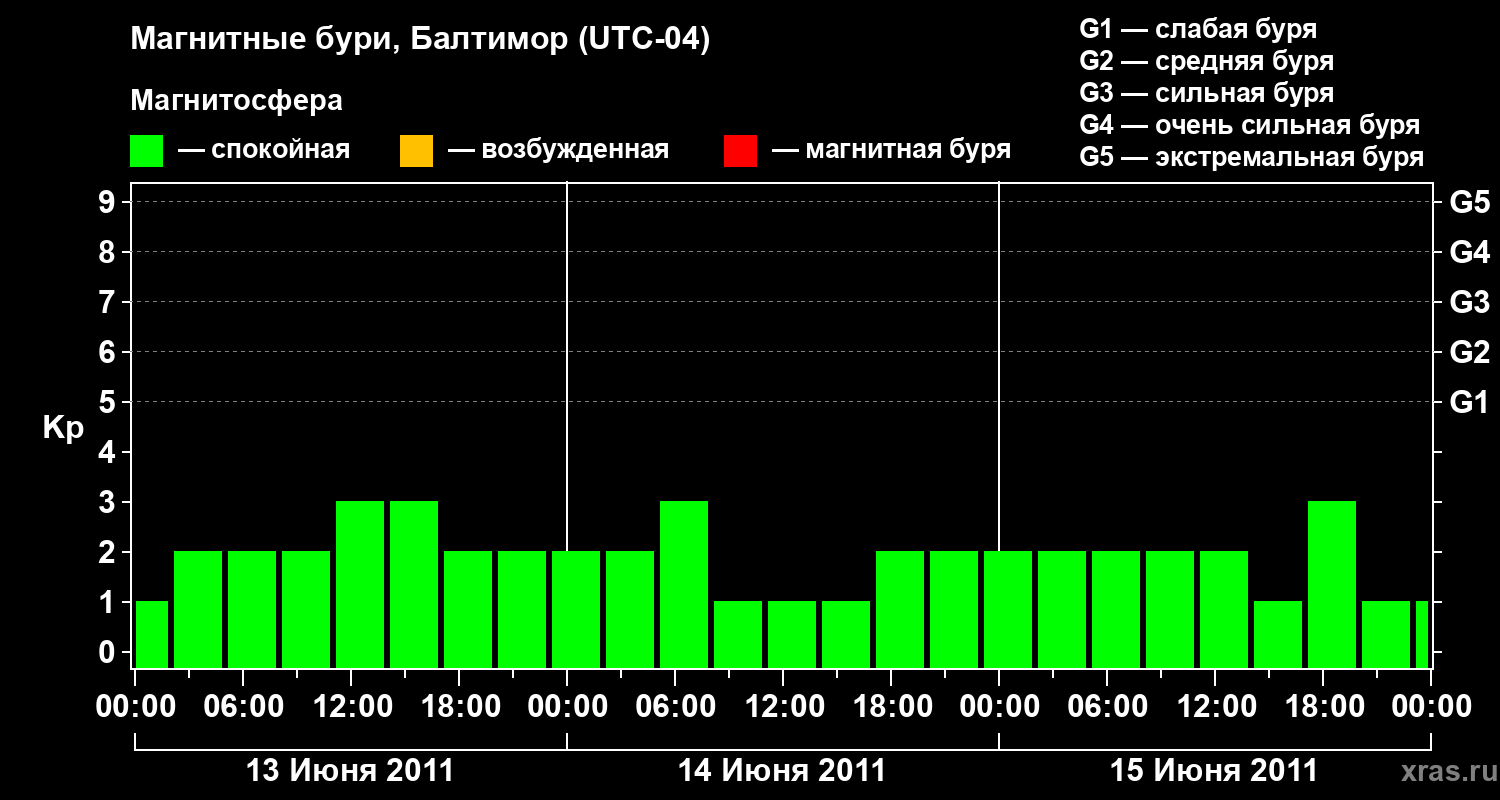
Task: Click the narrow Kp 1 bar starting 13 June
Action: coord(152,634)
